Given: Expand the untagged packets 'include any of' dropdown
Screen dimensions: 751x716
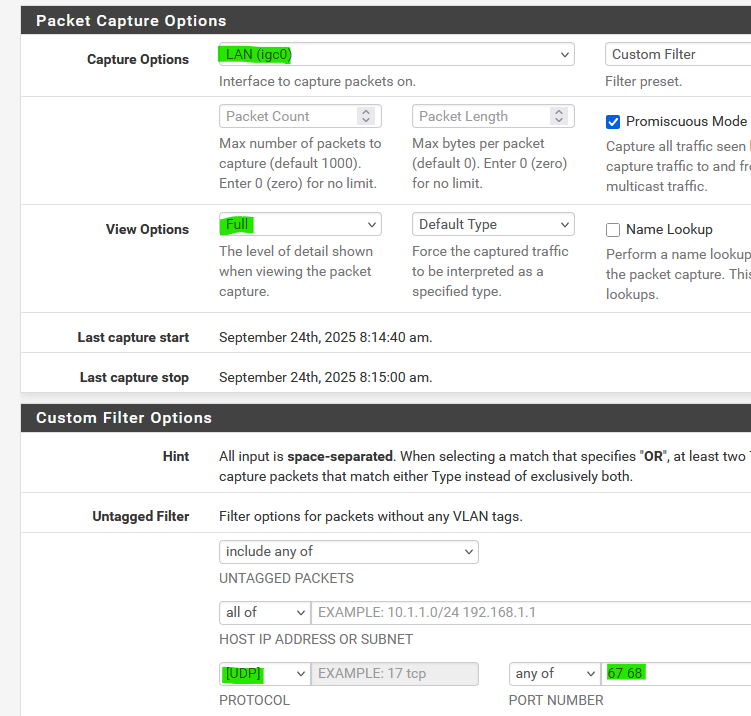Looking at the screenshot, I should pyautogui.click(x=348, y=551).
